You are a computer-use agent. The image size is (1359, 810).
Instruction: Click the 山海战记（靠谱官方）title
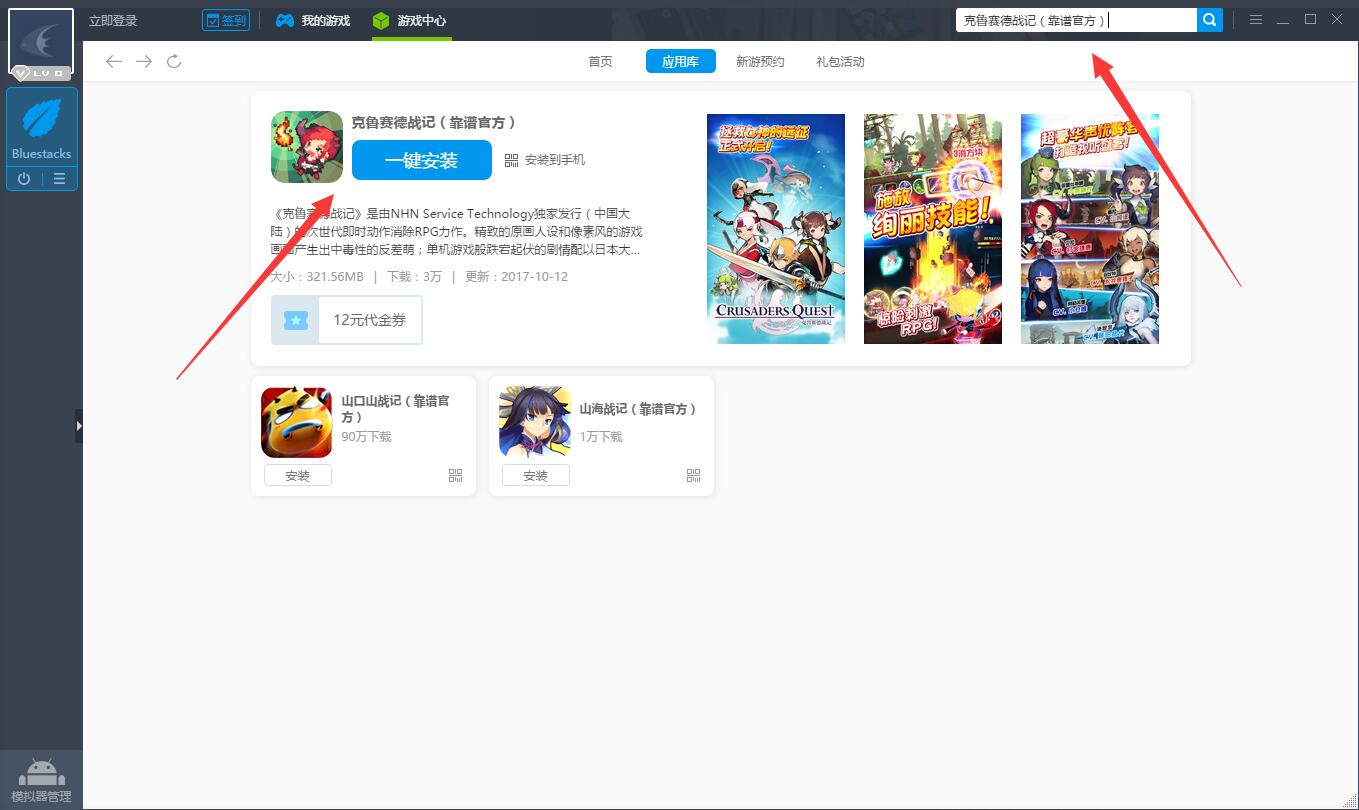[x=638, y=409]
